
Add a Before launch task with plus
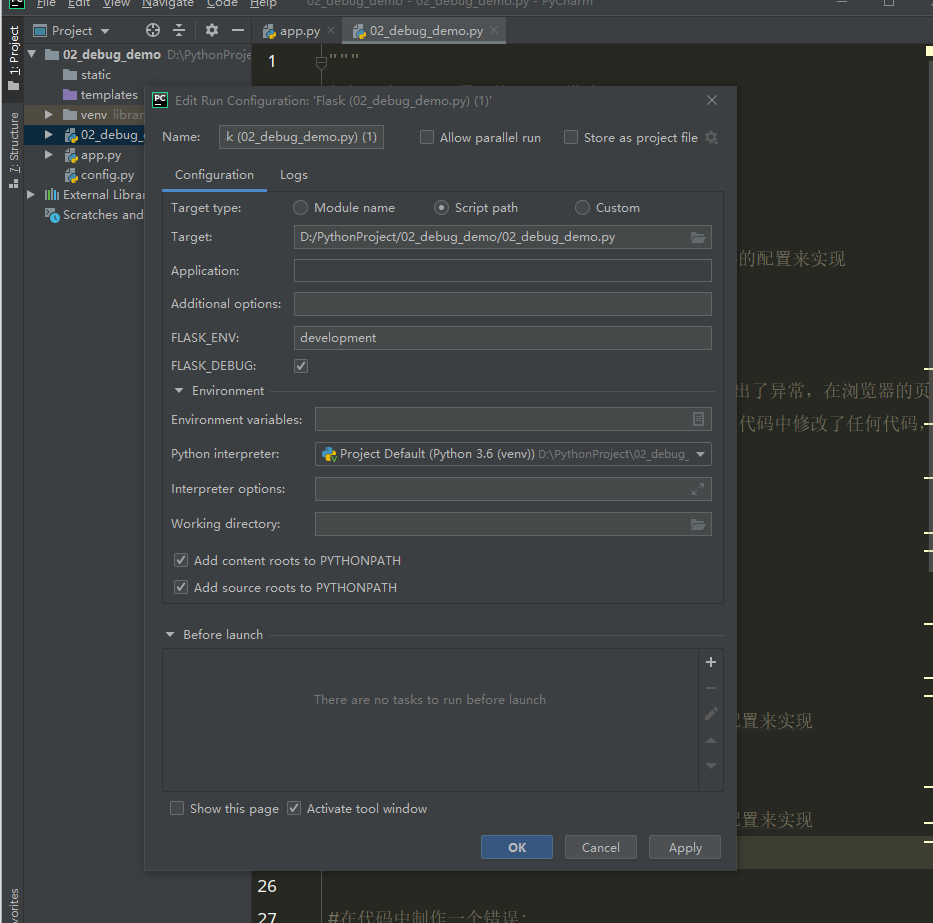[x=710, y=662]
